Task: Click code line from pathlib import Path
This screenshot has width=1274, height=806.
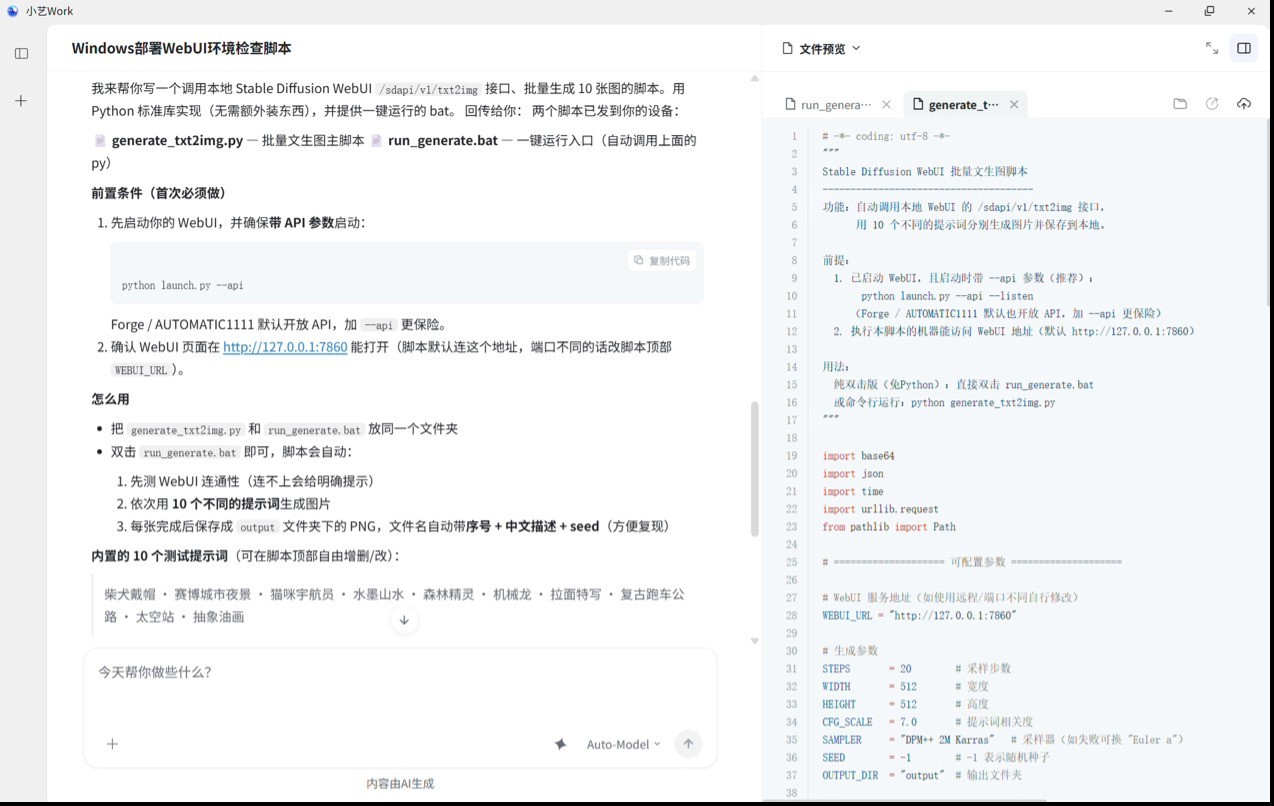Action: [889, 527]
